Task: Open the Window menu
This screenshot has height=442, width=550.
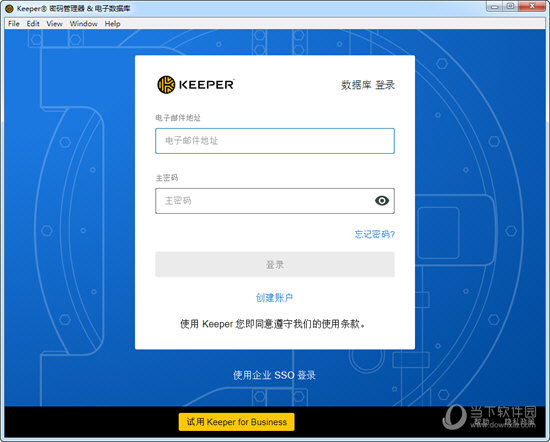Action: click(x=83, y=24)
